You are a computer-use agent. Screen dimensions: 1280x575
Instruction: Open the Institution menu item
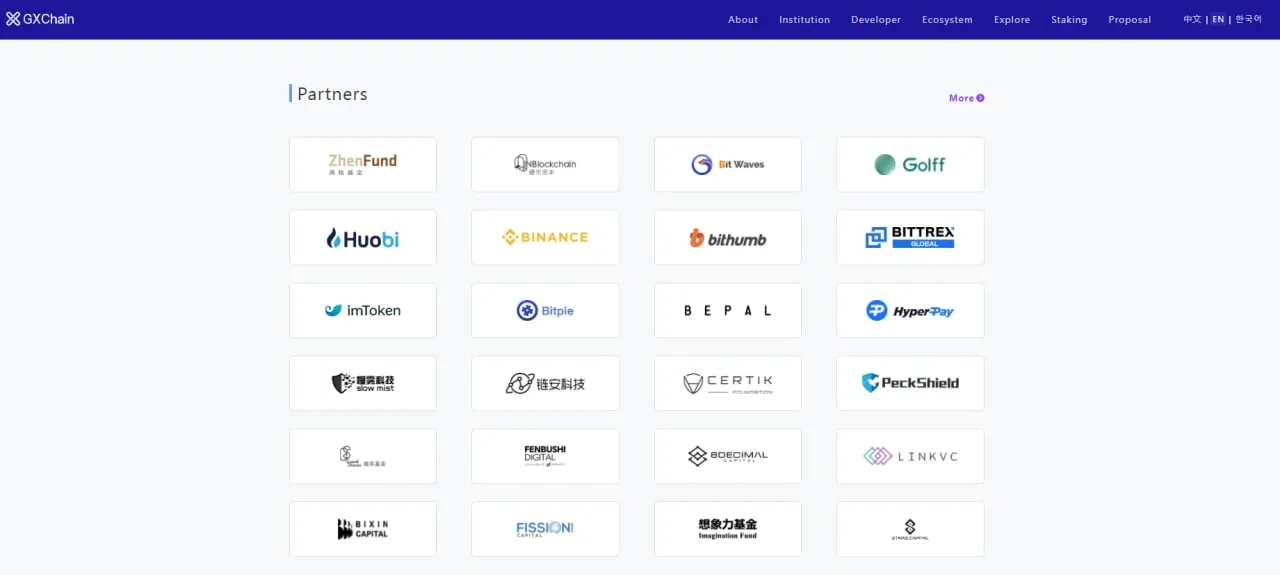[x=804, y=20]
